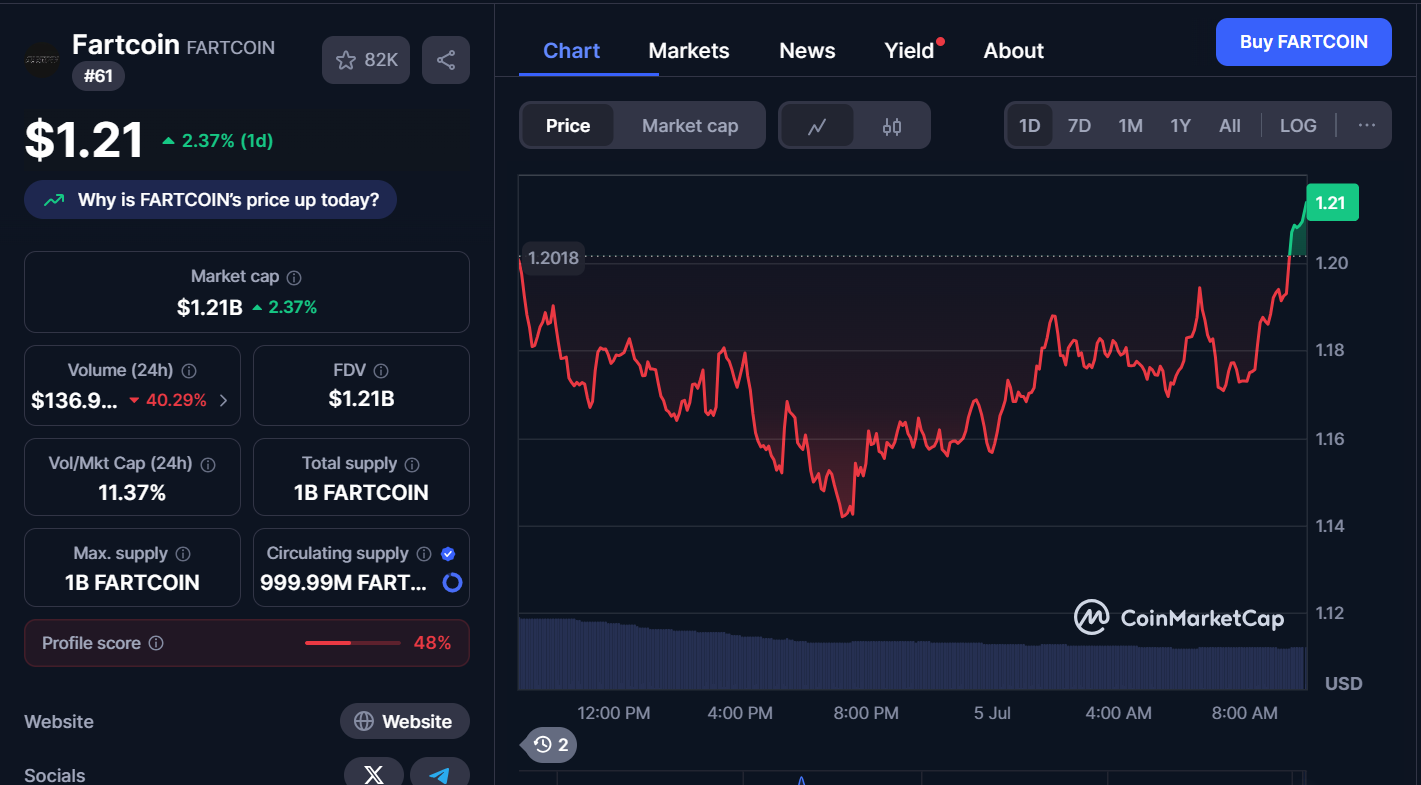Click the 5 Jul date label on chart axis
Screen dimensions: 1421x785
(992, 713)
